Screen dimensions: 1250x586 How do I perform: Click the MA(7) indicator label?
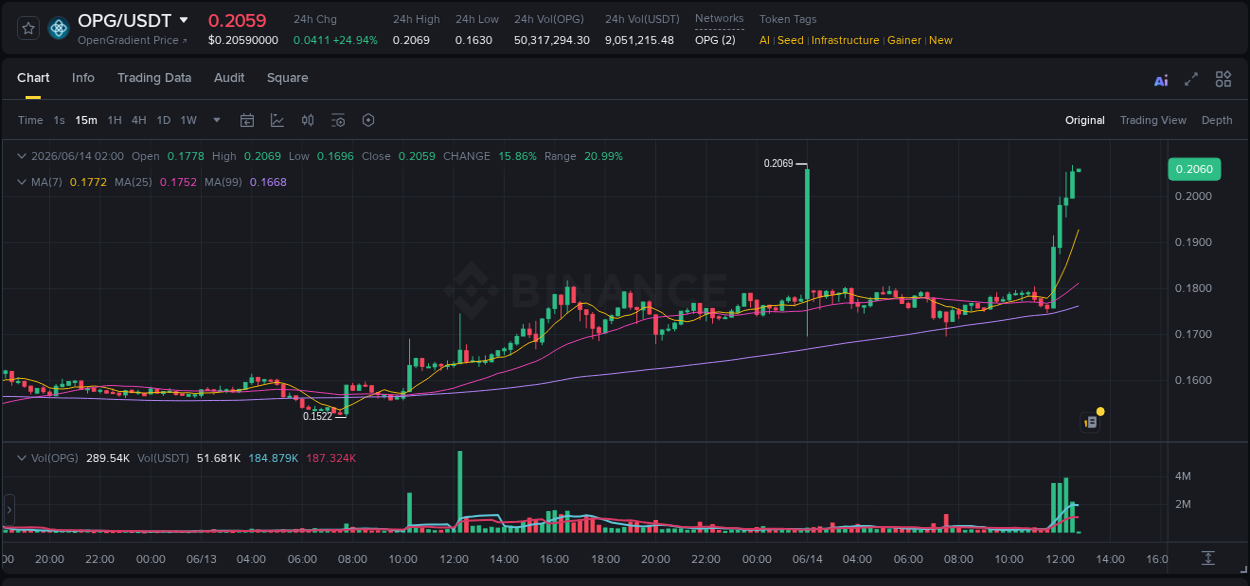pyautogui.click(x=46, y=182)
